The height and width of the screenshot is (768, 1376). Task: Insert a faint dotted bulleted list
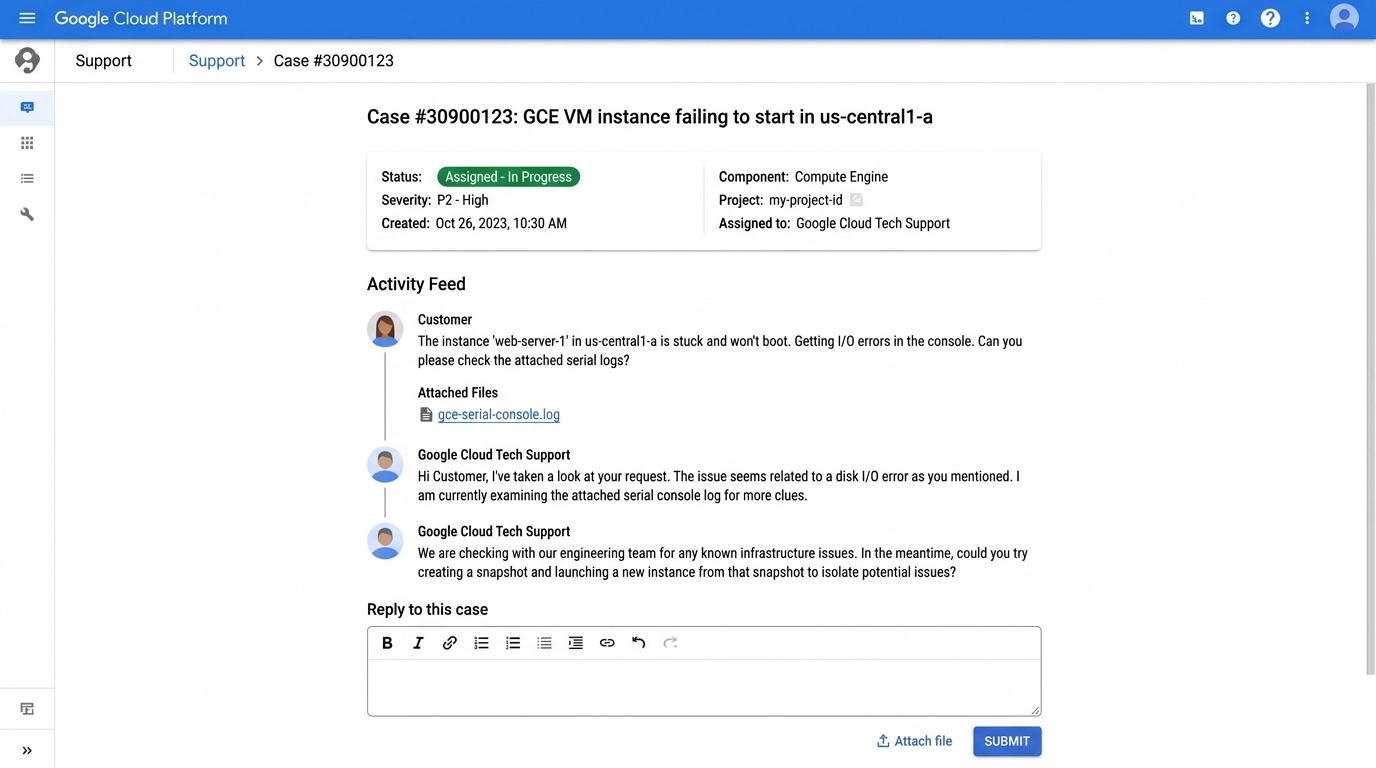tap(544, 643)
